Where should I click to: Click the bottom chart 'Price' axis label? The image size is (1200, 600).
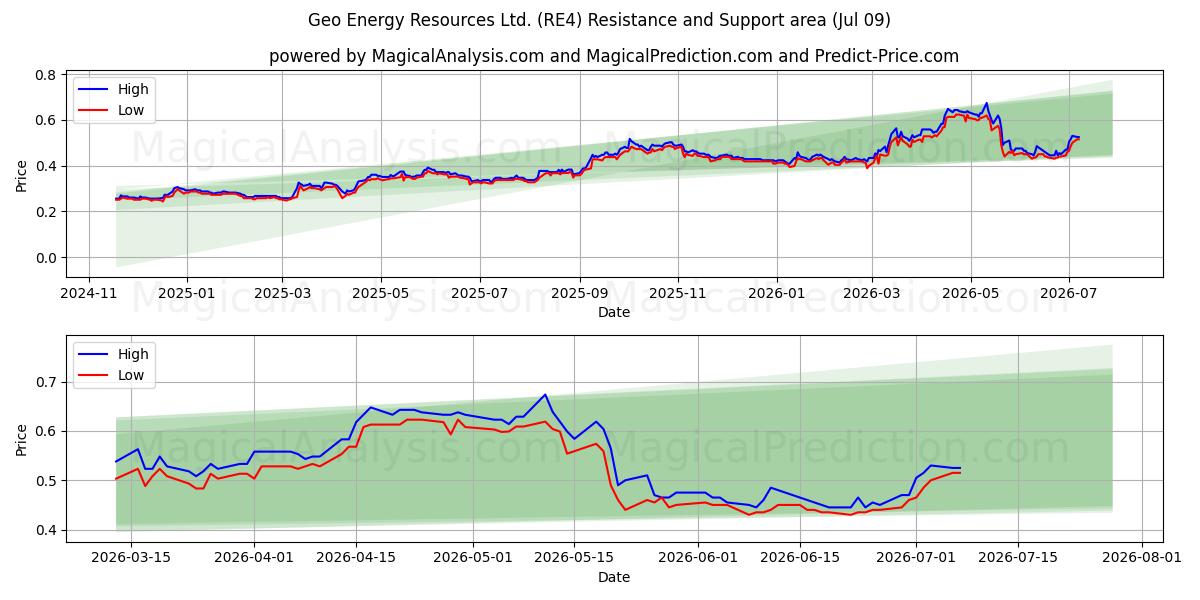click(22, 439)
